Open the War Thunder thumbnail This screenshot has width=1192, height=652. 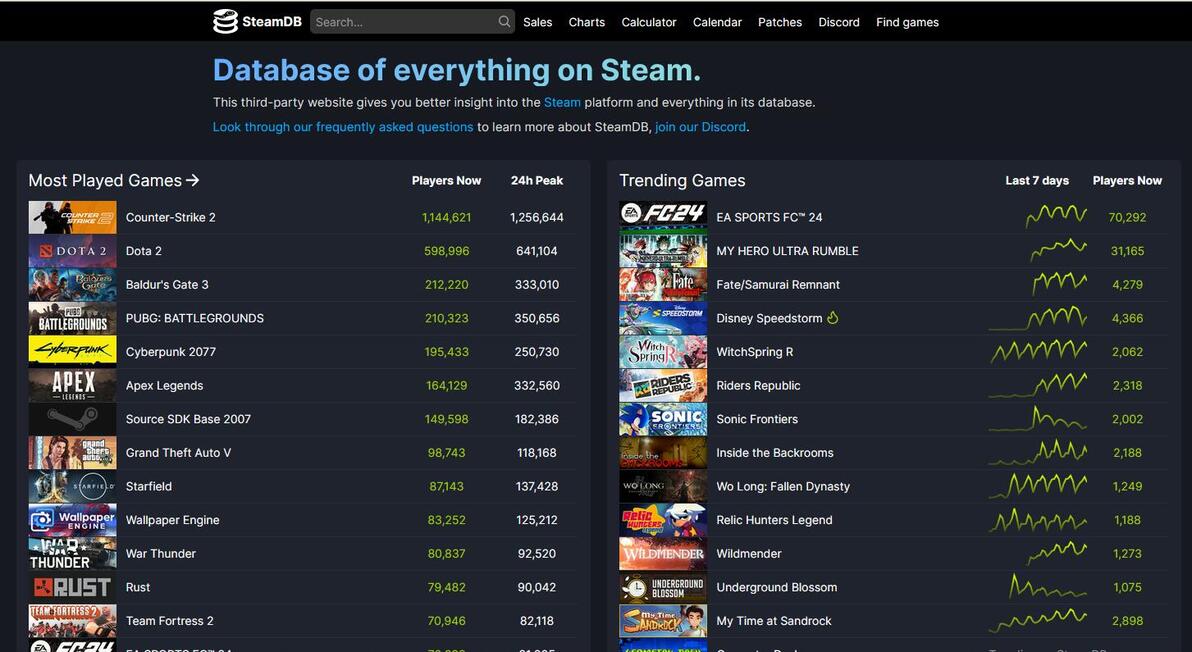[x=72, y=553]
